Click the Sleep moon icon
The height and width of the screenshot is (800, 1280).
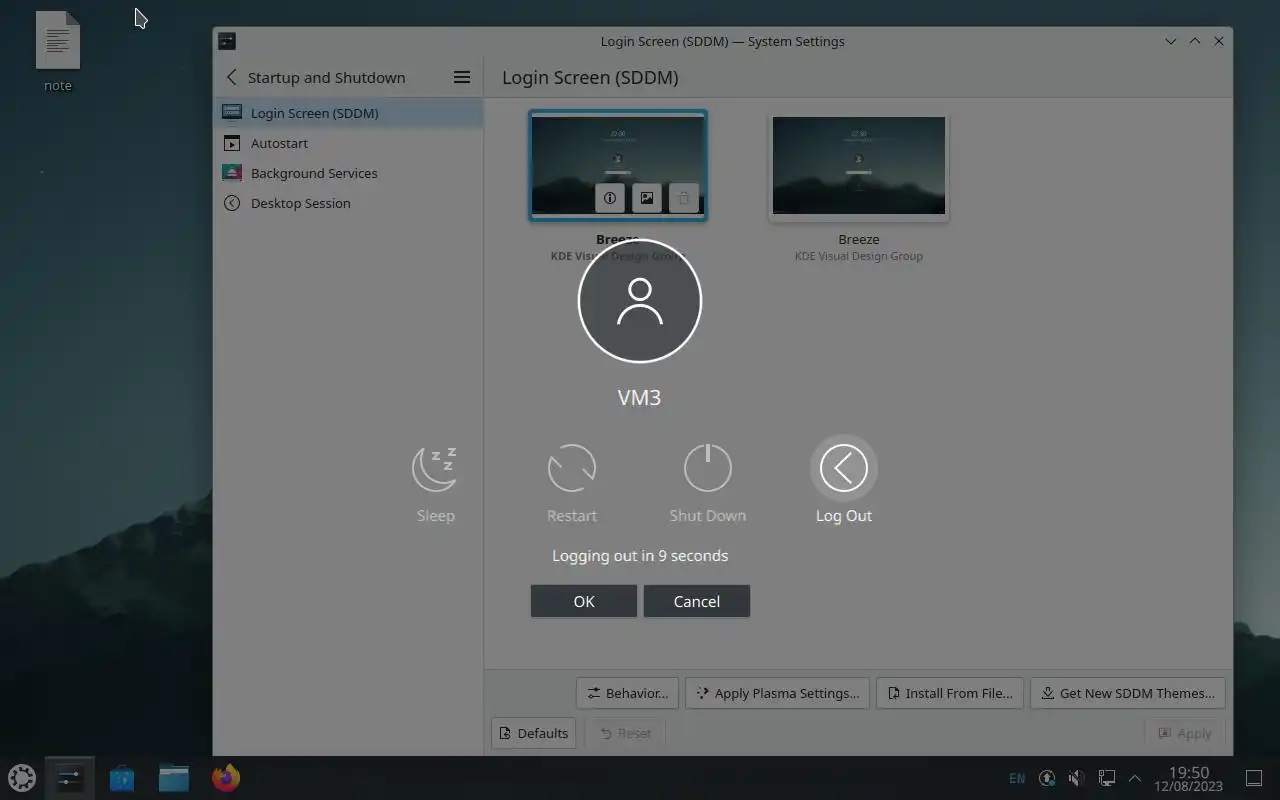click(435, 468)
